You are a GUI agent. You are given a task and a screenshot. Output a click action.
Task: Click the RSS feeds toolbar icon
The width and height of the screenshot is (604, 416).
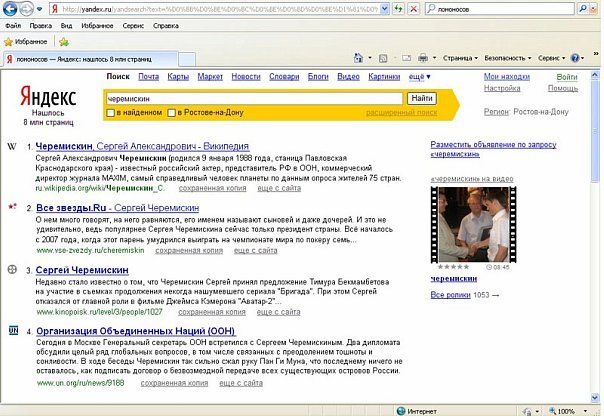[383, 59]
